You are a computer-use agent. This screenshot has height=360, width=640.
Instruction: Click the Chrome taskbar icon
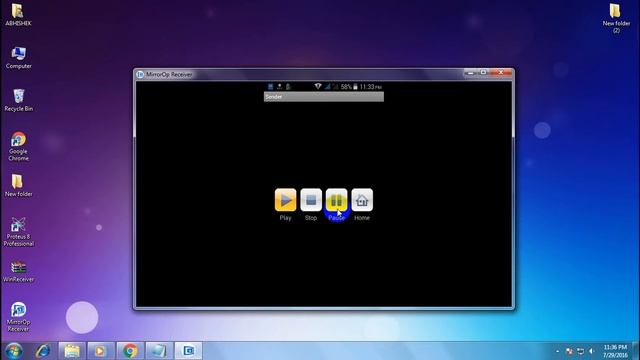pyautogui.click(x=130, y=351)
